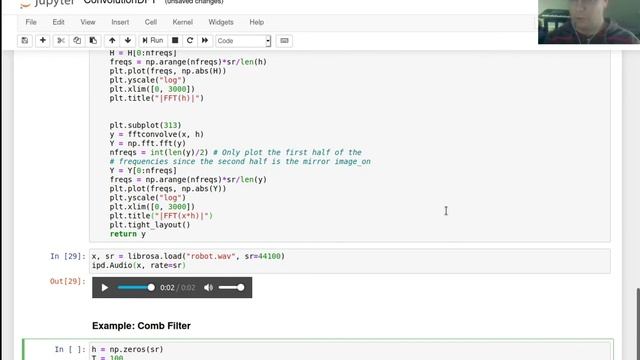Open the Insert menu
This screenshot has height=360, width=640.
pos(120,22)
